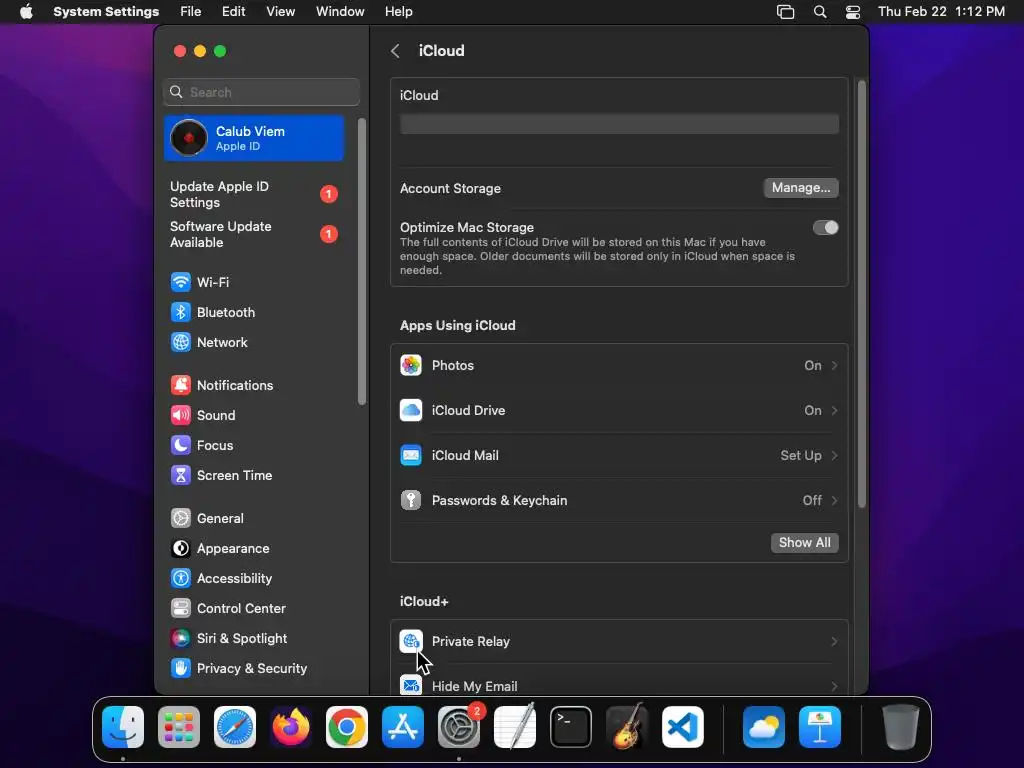Click the Search field in sidebar

click(261, 92)
